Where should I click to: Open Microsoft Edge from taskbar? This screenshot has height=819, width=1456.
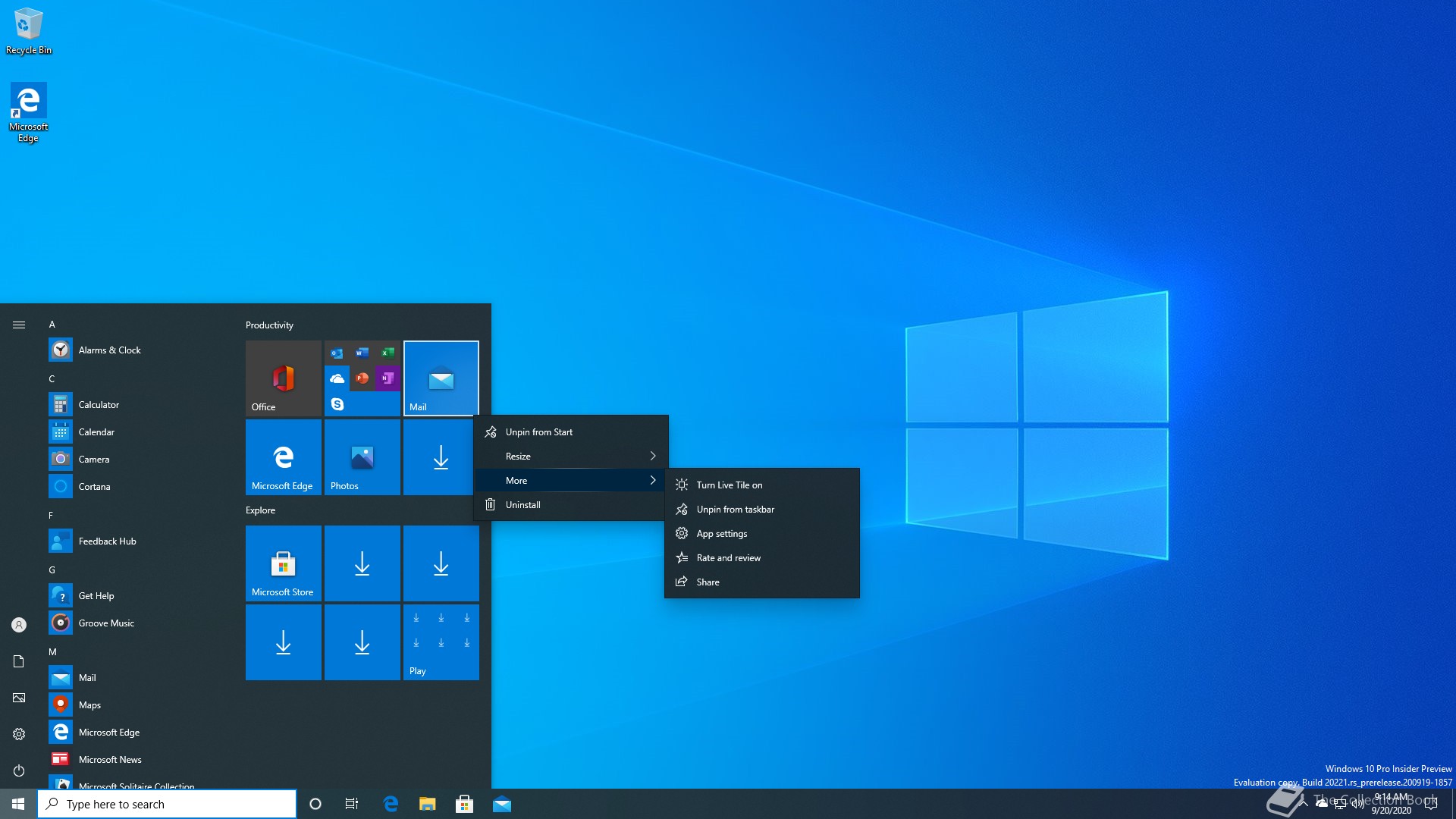[x=391, y=804]
